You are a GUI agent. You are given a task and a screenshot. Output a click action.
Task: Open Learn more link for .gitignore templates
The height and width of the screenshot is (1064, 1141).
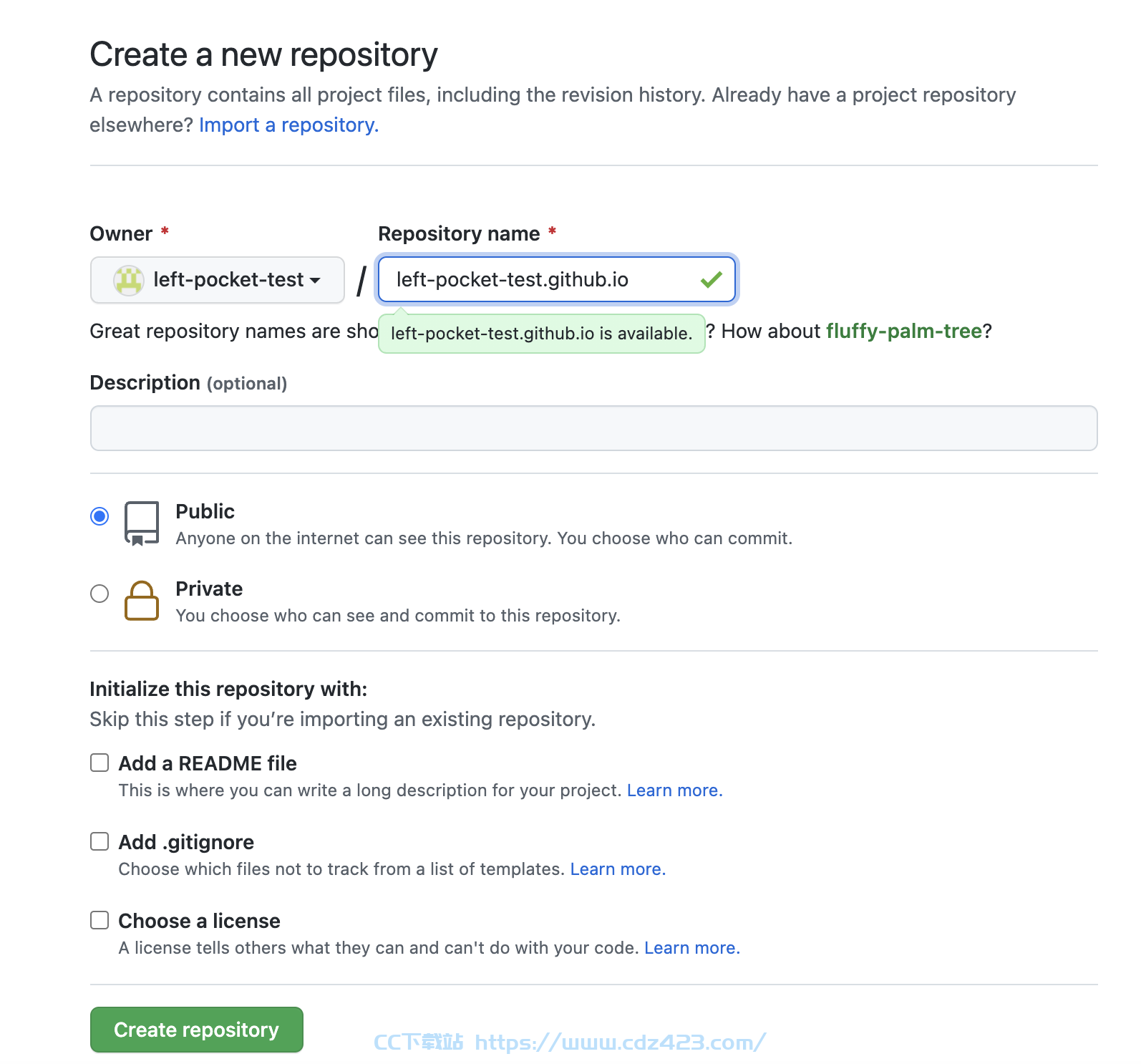618,869
